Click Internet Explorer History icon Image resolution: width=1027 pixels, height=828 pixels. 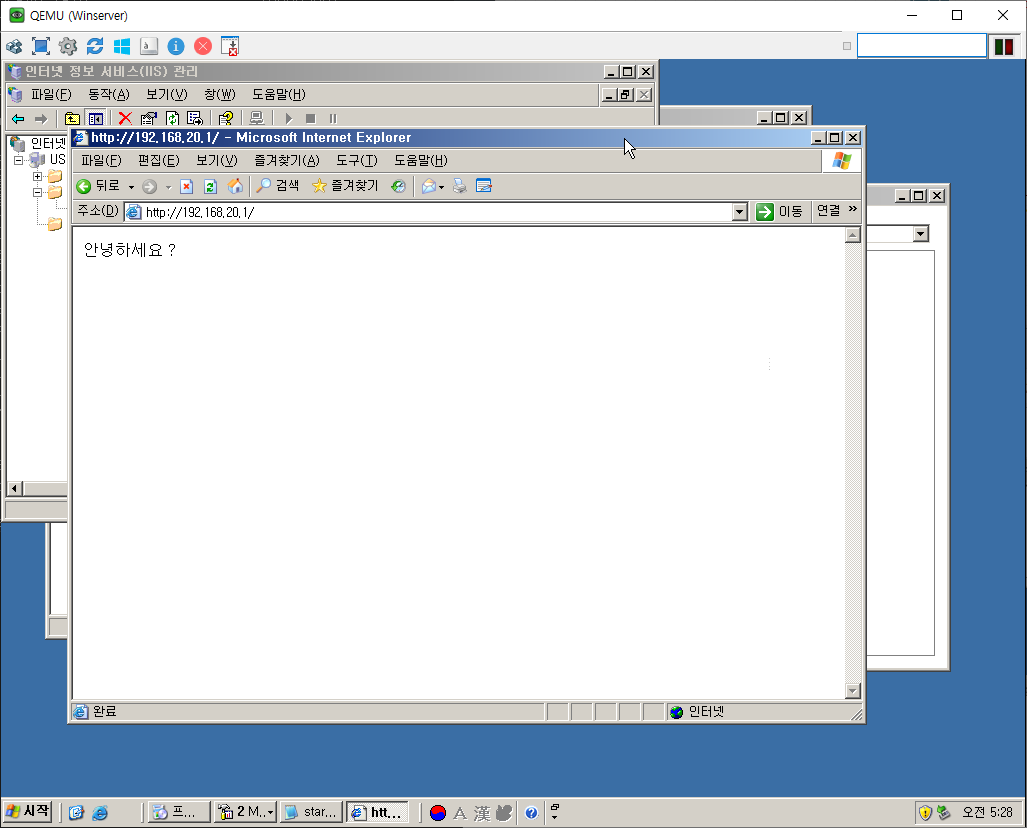[398, 187]
